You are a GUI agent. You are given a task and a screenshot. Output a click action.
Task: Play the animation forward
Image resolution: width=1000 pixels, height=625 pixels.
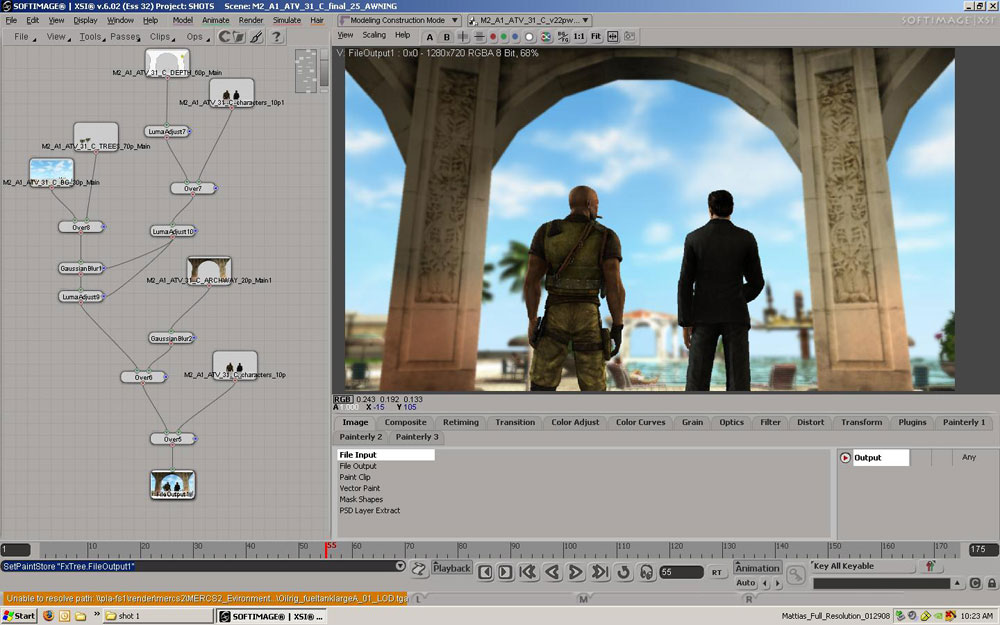click(576, 572)
